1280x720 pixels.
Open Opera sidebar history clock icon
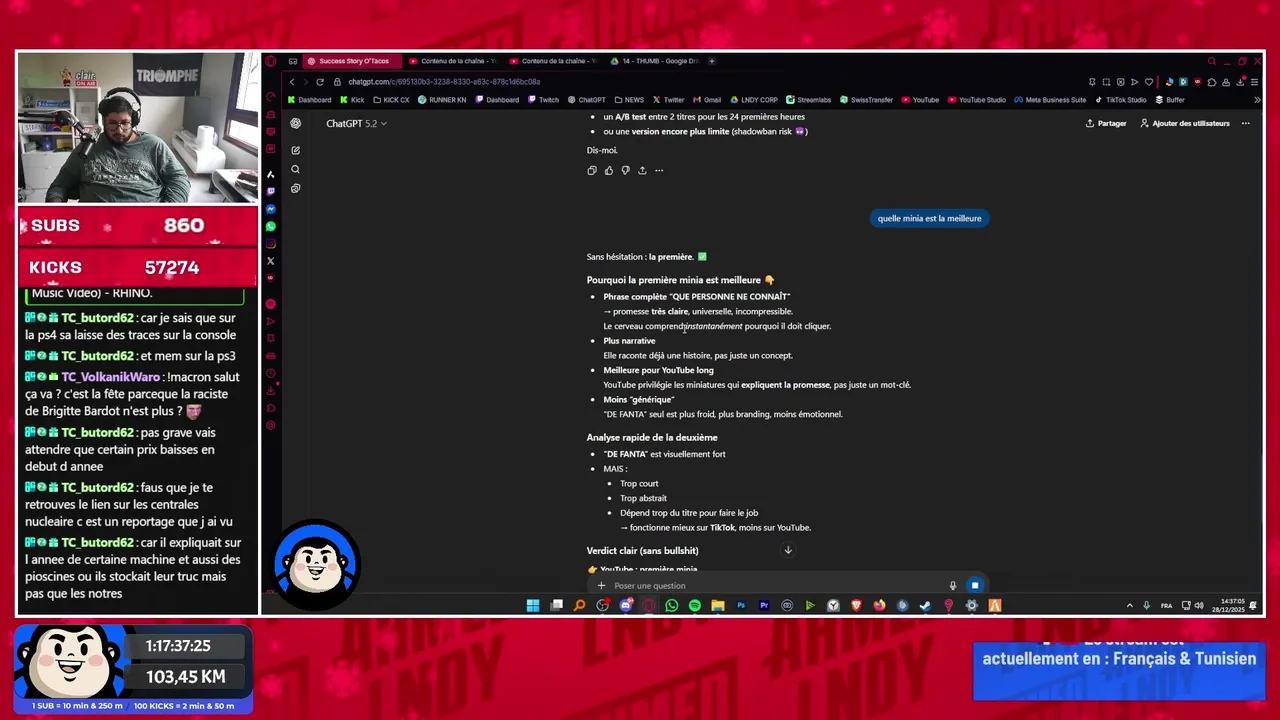click(x=270, y=373)
